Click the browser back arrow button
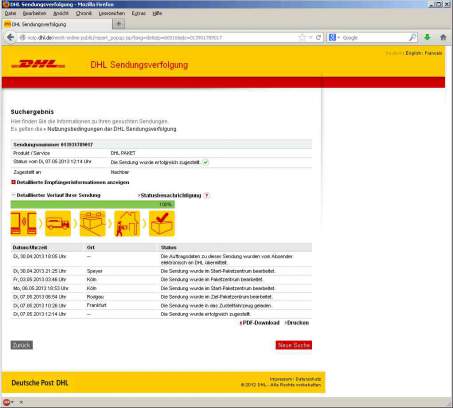 click(10, 37)
